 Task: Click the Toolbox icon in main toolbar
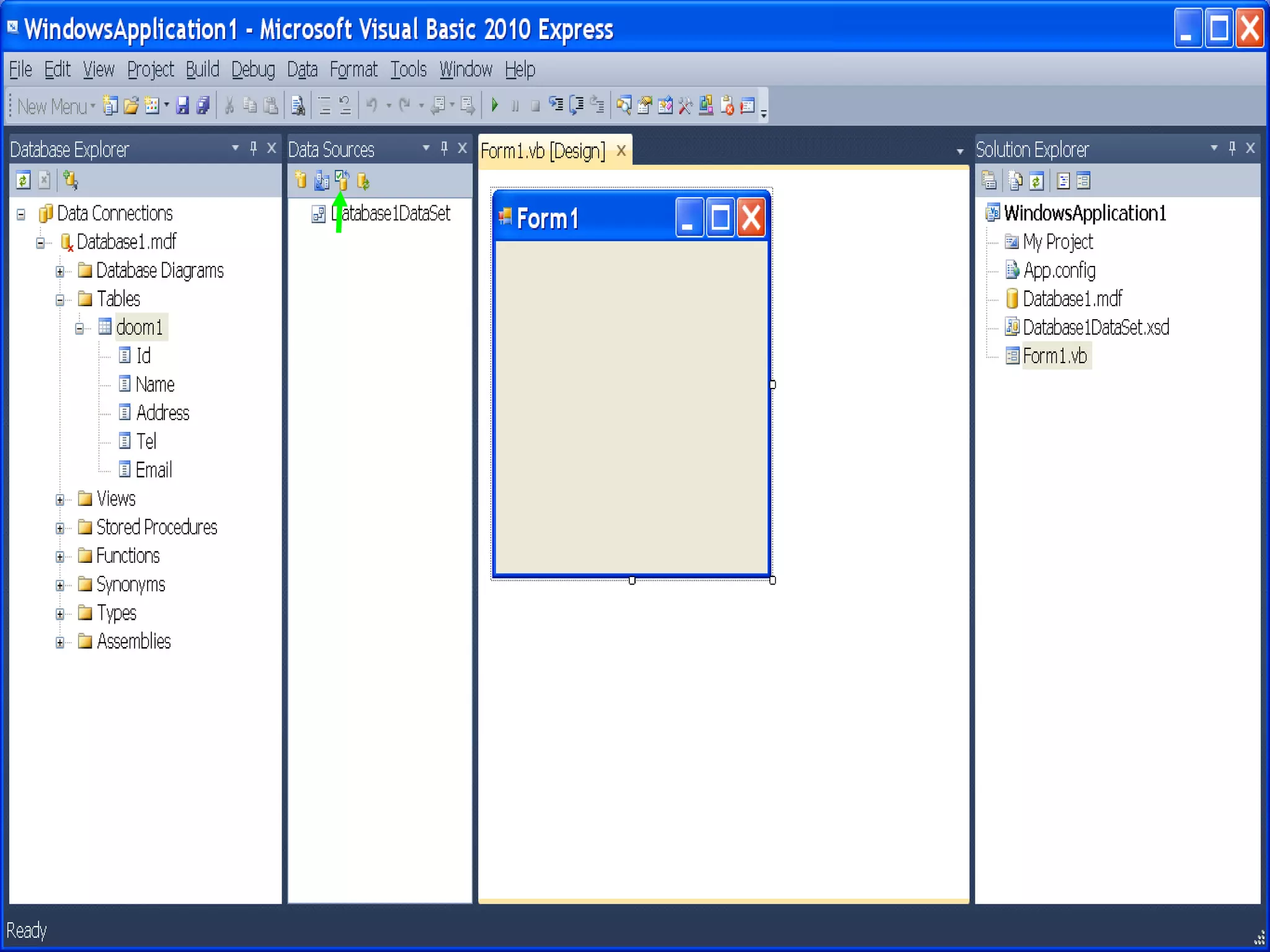[x=685, y=106]
